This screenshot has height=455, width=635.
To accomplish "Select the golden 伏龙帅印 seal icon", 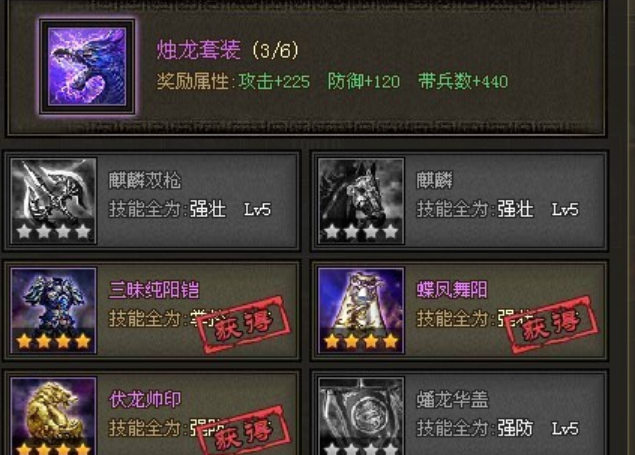I will (x=54, y=416).
